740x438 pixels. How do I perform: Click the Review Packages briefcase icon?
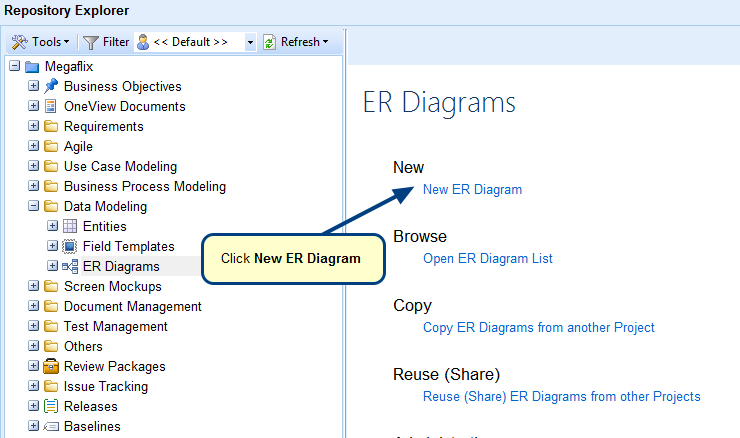click(51, 367)
